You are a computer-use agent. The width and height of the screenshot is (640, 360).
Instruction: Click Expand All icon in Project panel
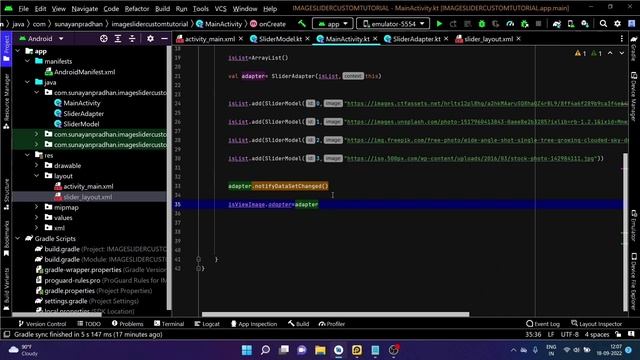118,38
